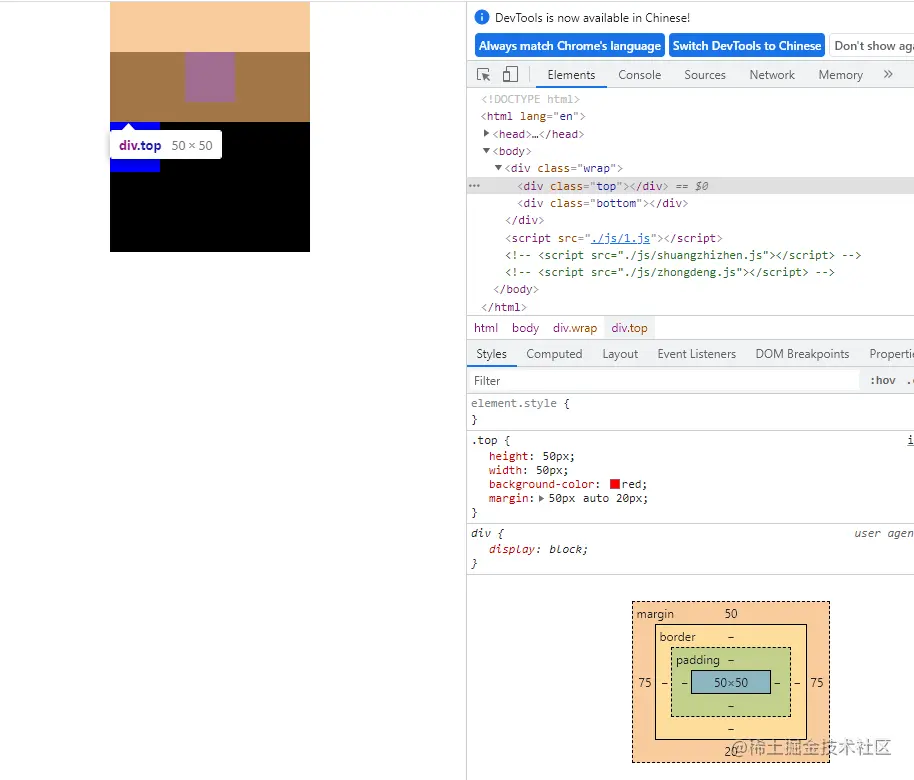914x780 pixels.
Task: Click the 50×50 content box in box model
Action: click(x=730, y=682)
